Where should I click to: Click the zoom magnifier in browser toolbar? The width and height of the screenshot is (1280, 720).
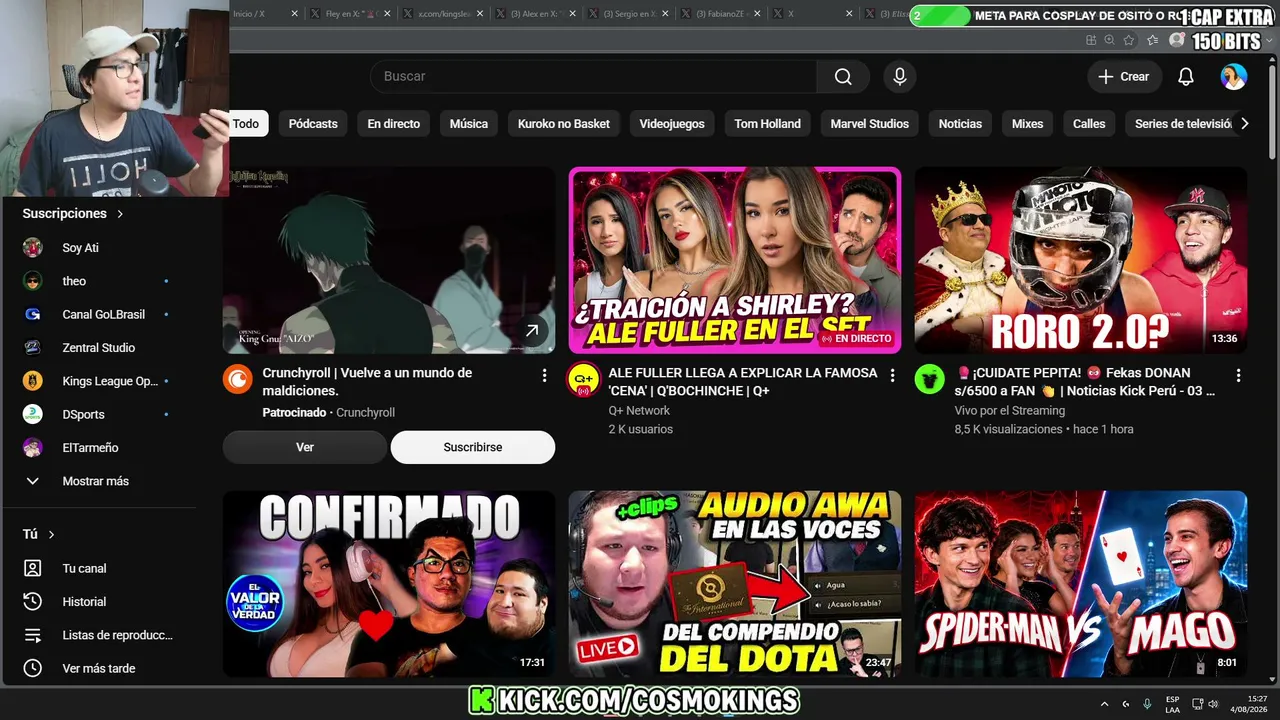click(x=1109, y=40)
